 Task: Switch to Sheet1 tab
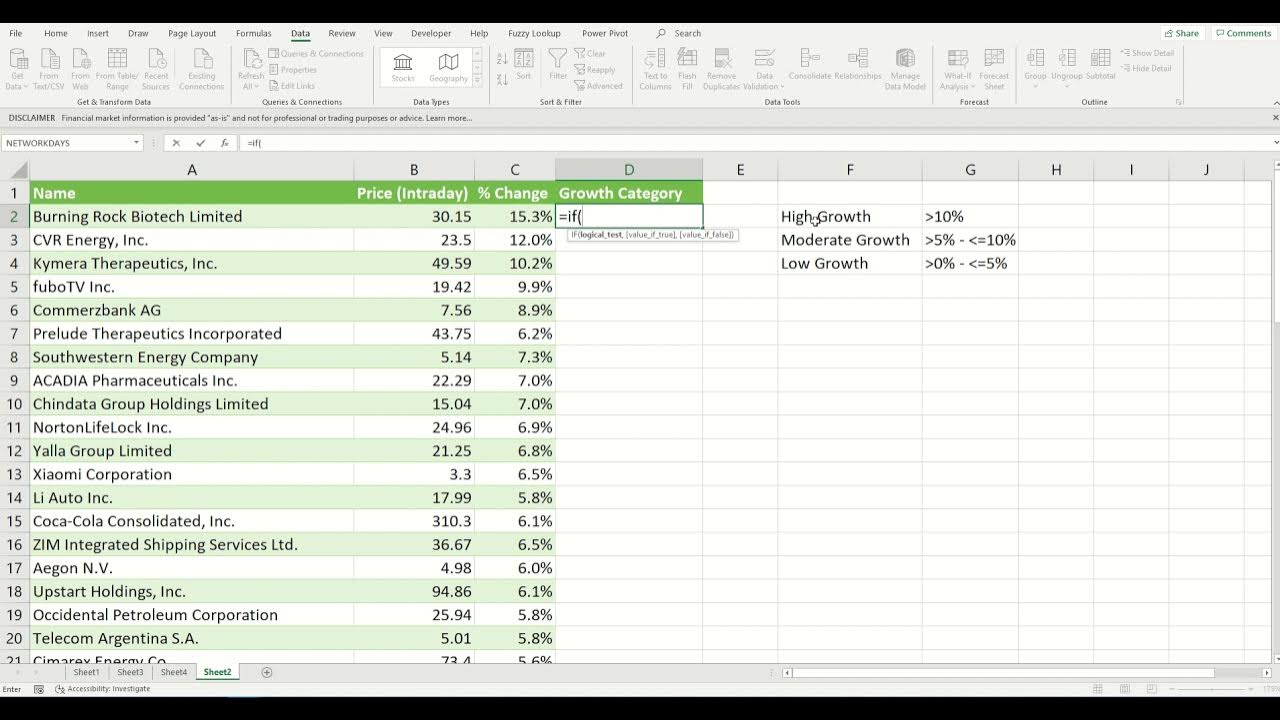[86, 672]
